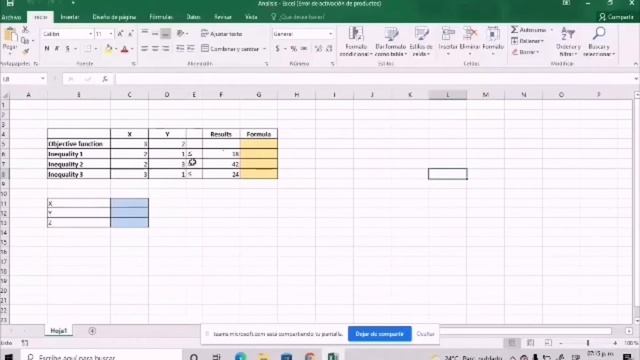Toggle center horizontal alignment
640x360 pixels.
[x=155, y=49]
